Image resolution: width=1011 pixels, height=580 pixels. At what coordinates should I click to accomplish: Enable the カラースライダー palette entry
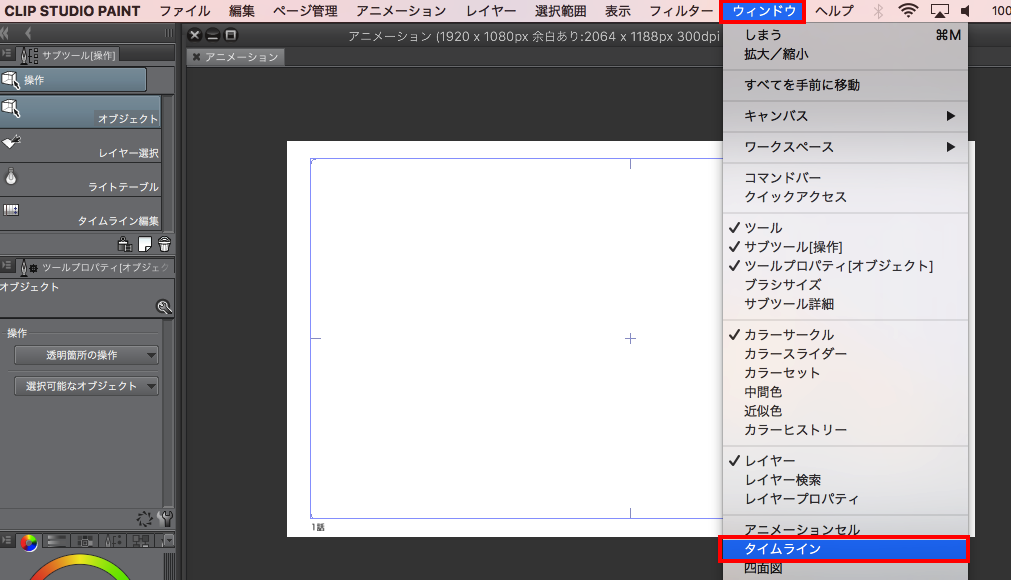pos(845,354)
